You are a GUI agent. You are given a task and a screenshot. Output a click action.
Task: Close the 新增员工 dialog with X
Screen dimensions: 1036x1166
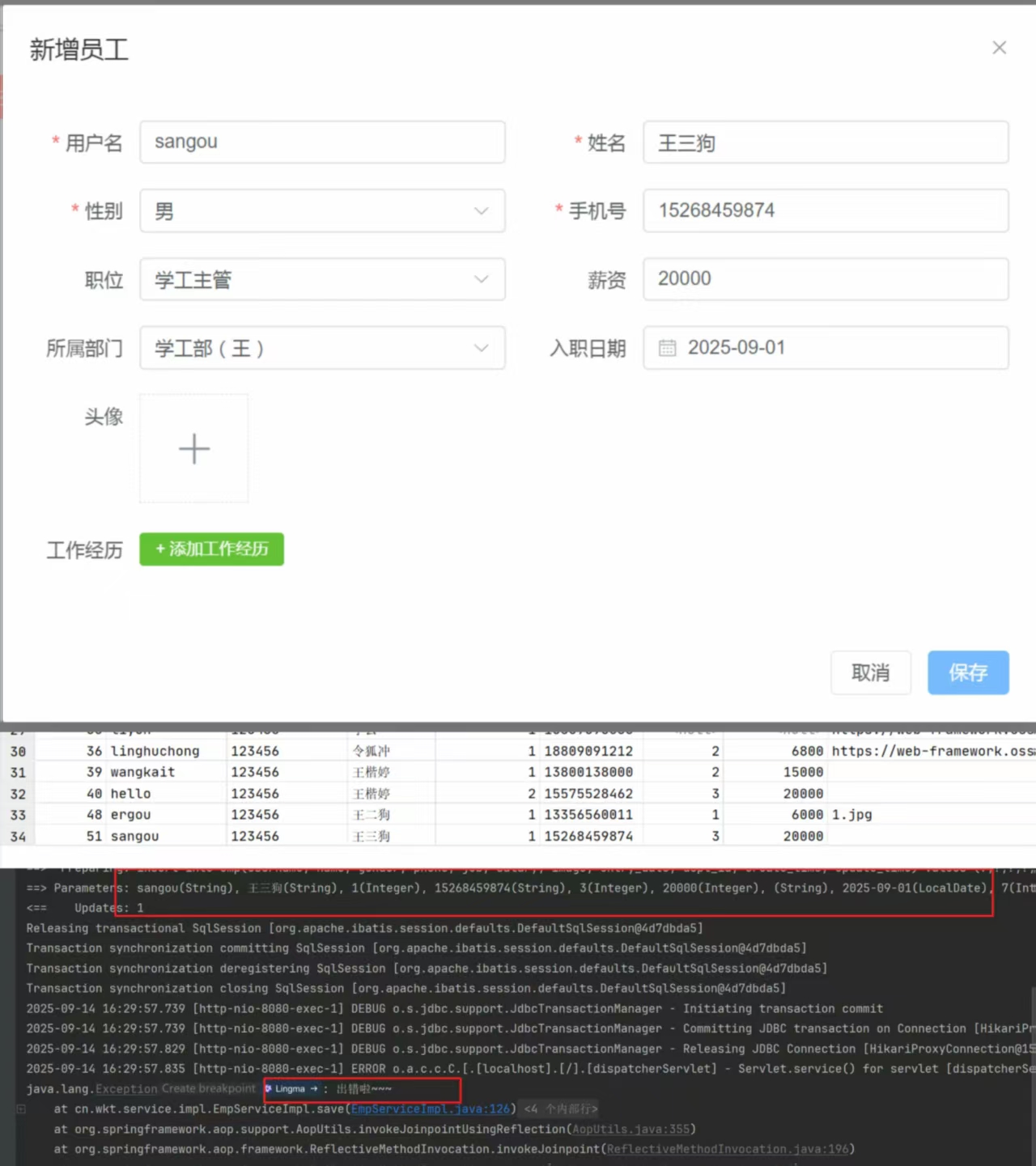(x=999, y=48)
